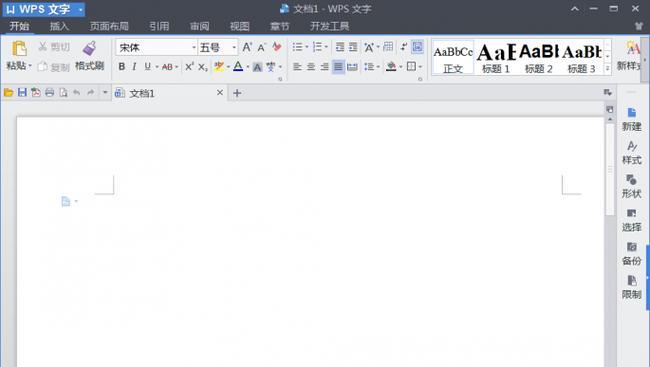Switch to the 审阅 (Review) tab
The width and height of the screenshot is (650, 367).
(x=199, y=26)
